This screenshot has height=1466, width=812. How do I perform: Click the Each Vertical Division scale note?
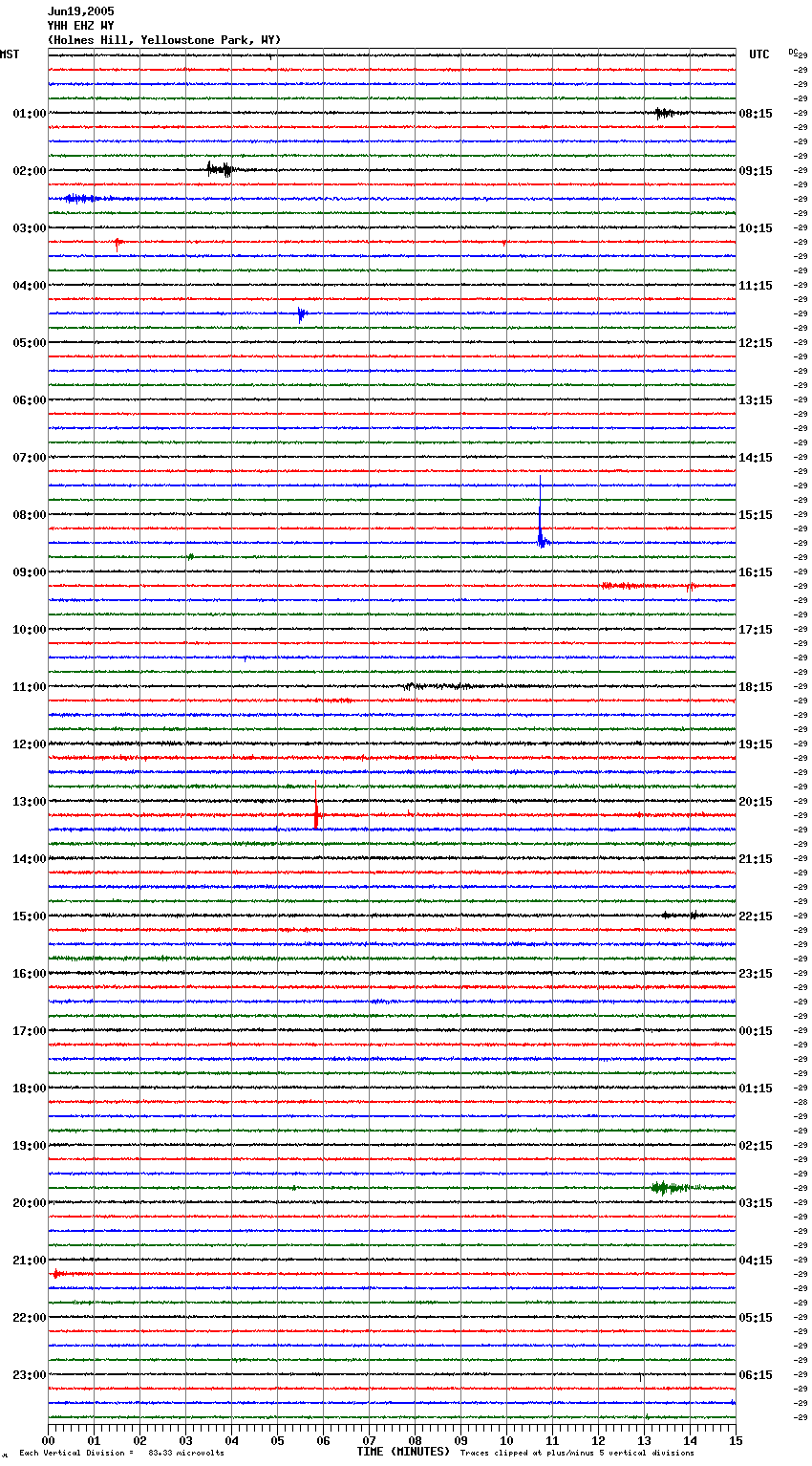121,1453
